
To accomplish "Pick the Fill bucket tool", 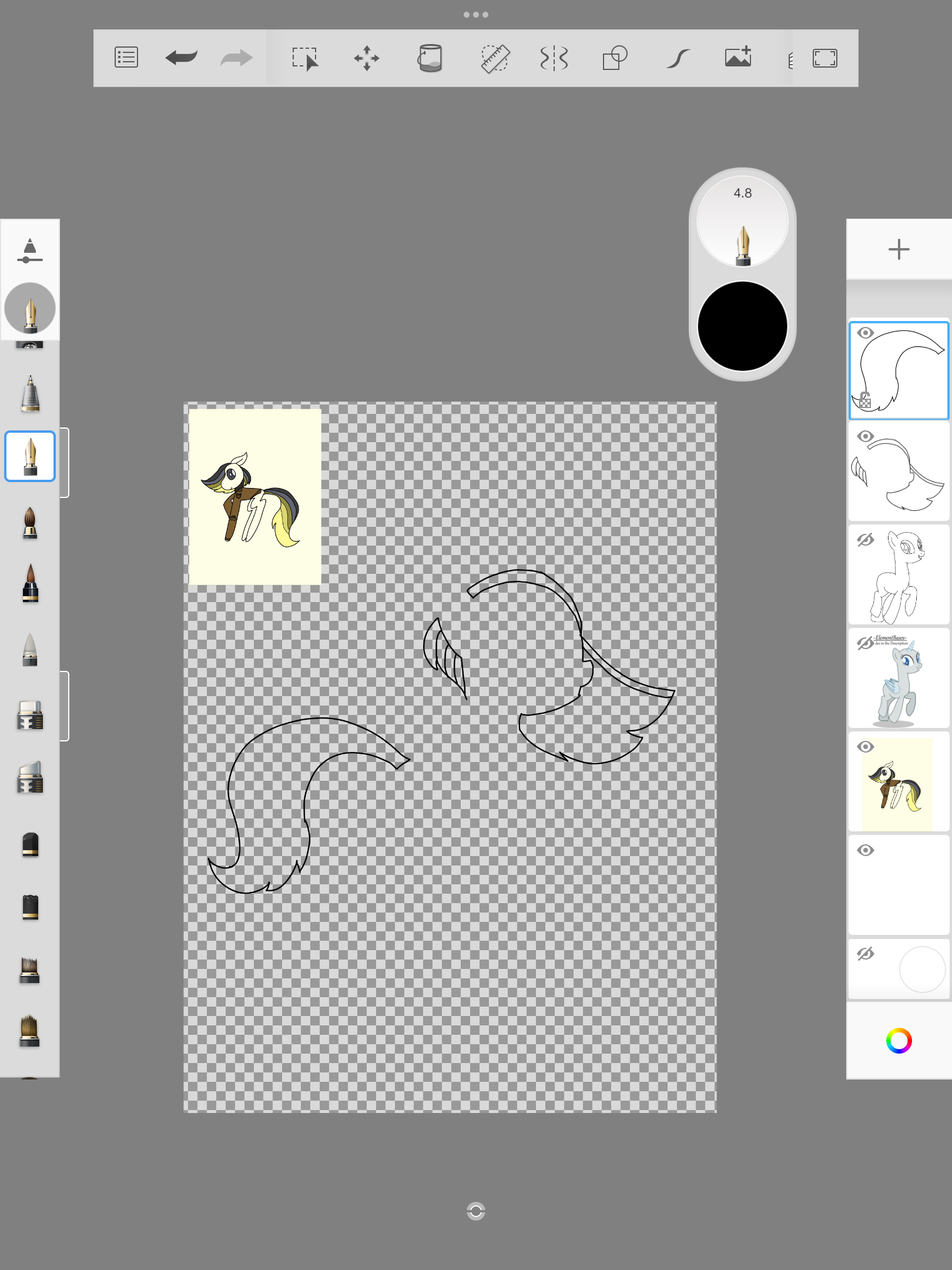I will pos(430,58).
